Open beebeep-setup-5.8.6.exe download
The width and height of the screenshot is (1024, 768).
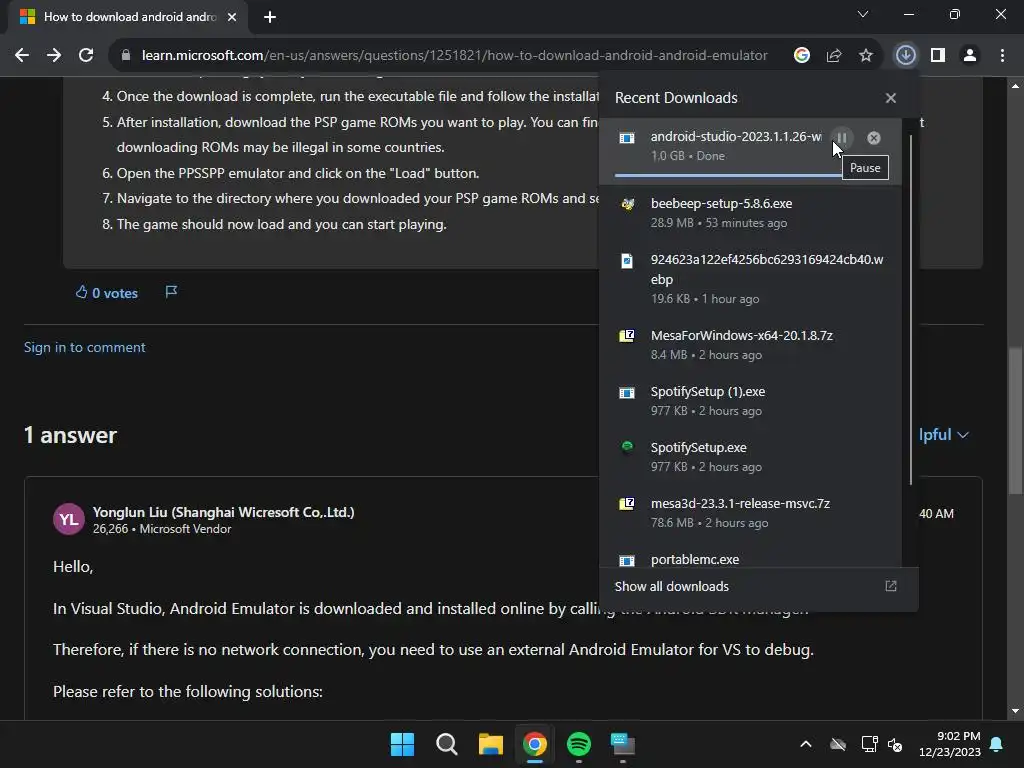[x=750, y=213]
